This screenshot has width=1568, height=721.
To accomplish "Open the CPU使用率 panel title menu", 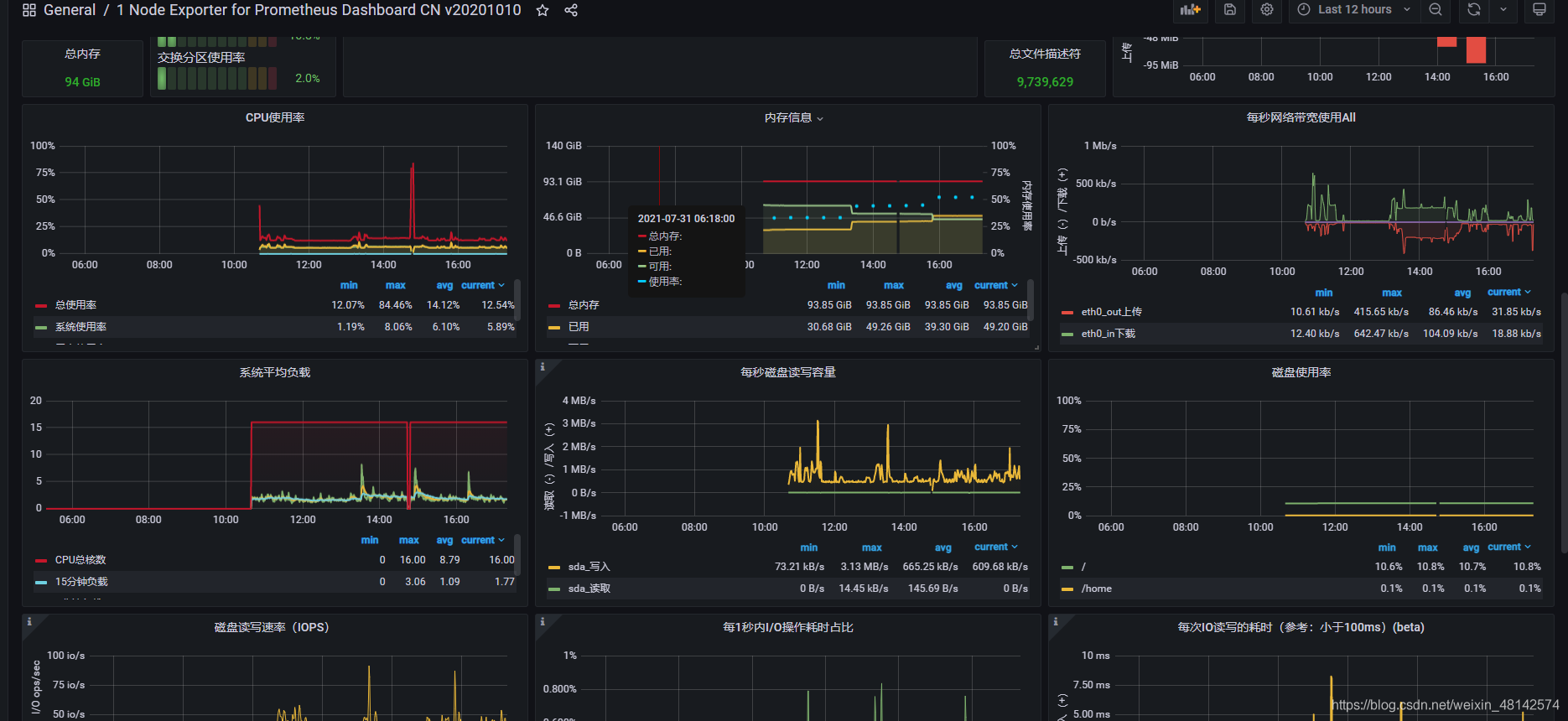I will tap(275, 117).
